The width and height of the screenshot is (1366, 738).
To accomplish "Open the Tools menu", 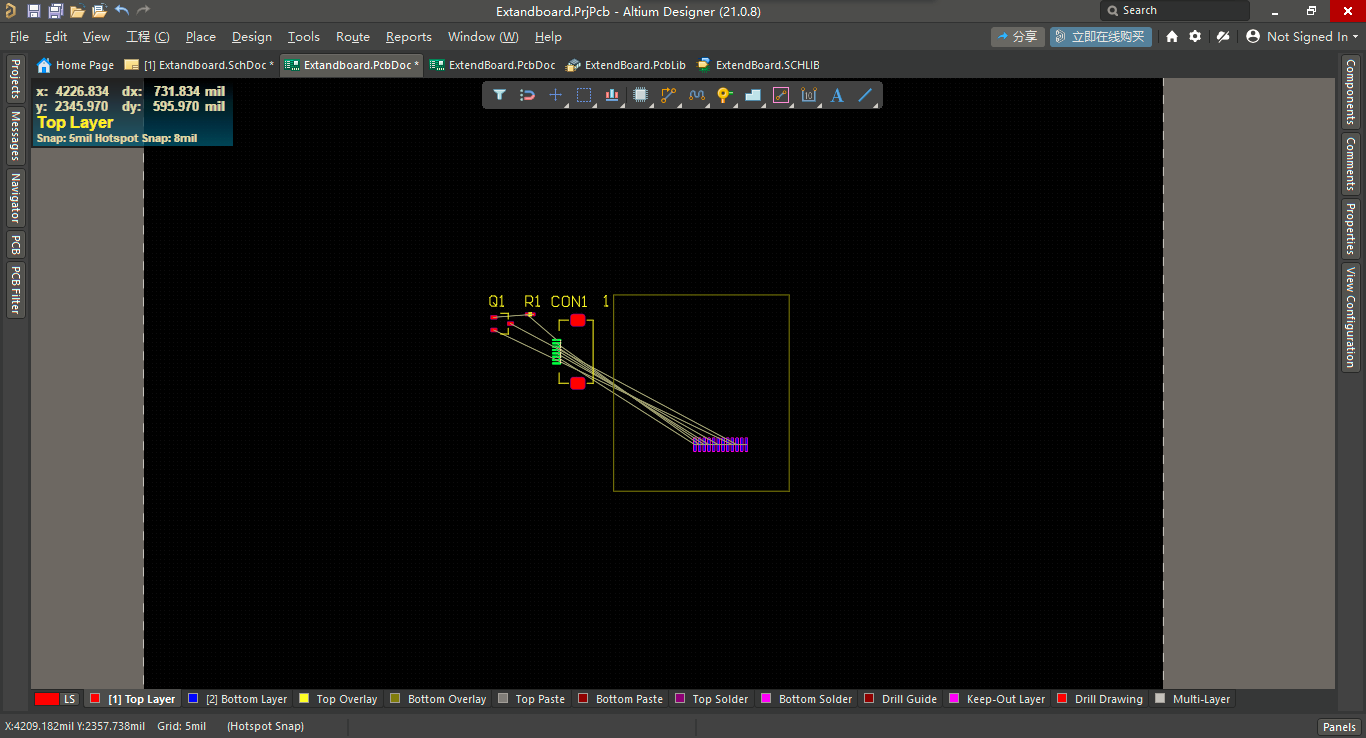I will click(304, 36).
